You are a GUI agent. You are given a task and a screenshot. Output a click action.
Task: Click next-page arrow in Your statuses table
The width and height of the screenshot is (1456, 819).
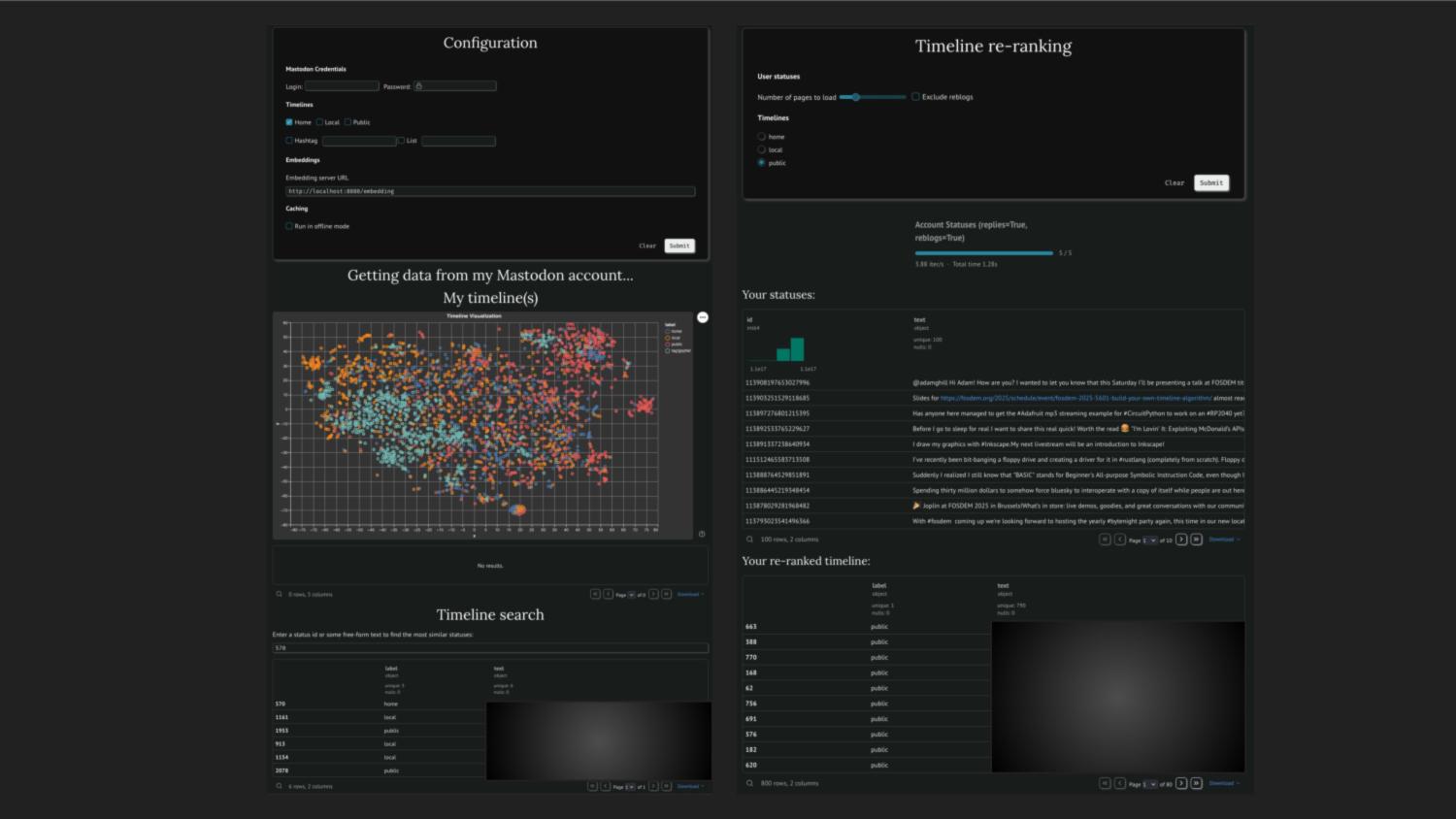[1181, 540]
